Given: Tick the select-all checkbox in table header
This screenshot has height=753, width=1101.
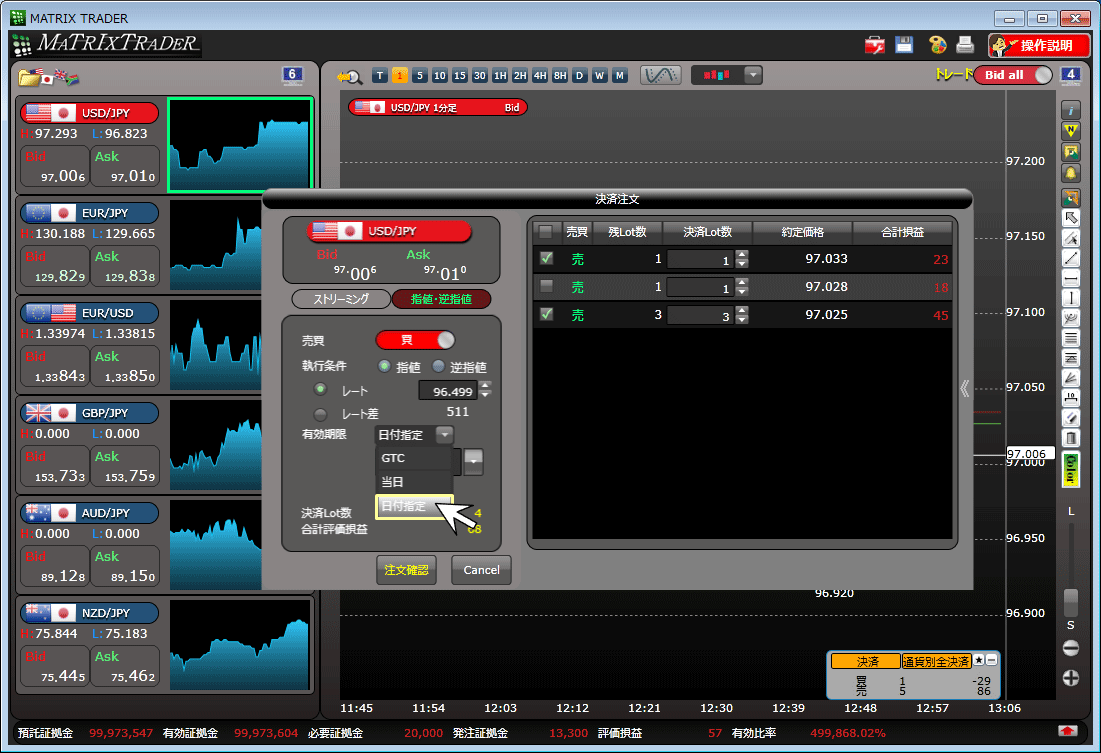Looking at the screenshot, I should click(x=546, y=231).
